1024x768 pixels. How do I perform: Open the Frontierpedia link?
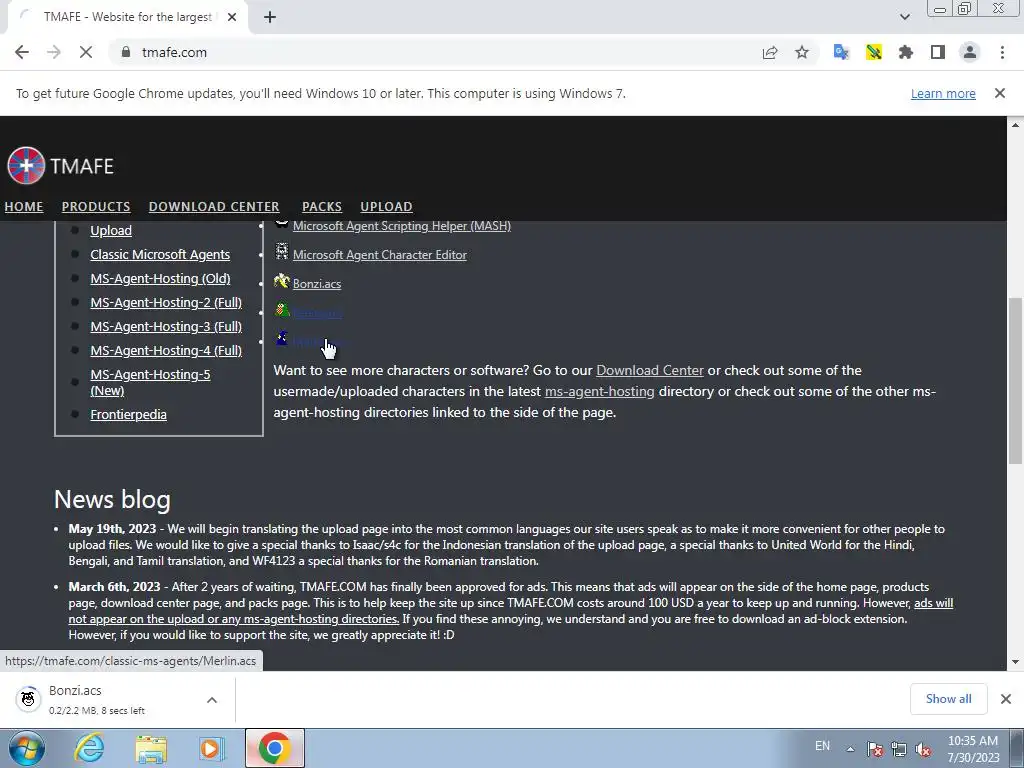[x=128, y=415]
